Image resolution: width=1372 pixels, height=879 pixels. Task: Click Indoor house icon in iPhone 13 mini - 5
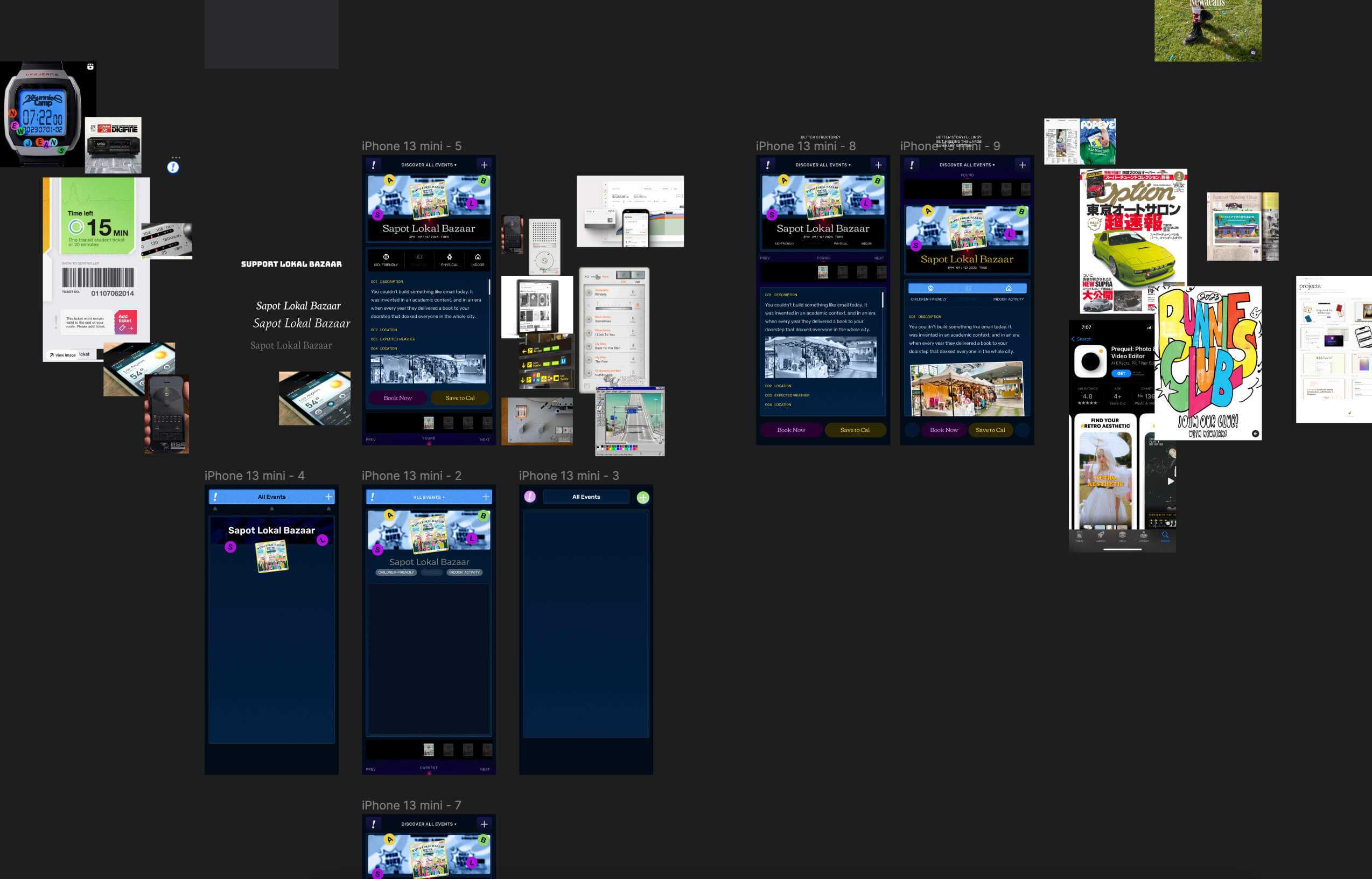478,257
